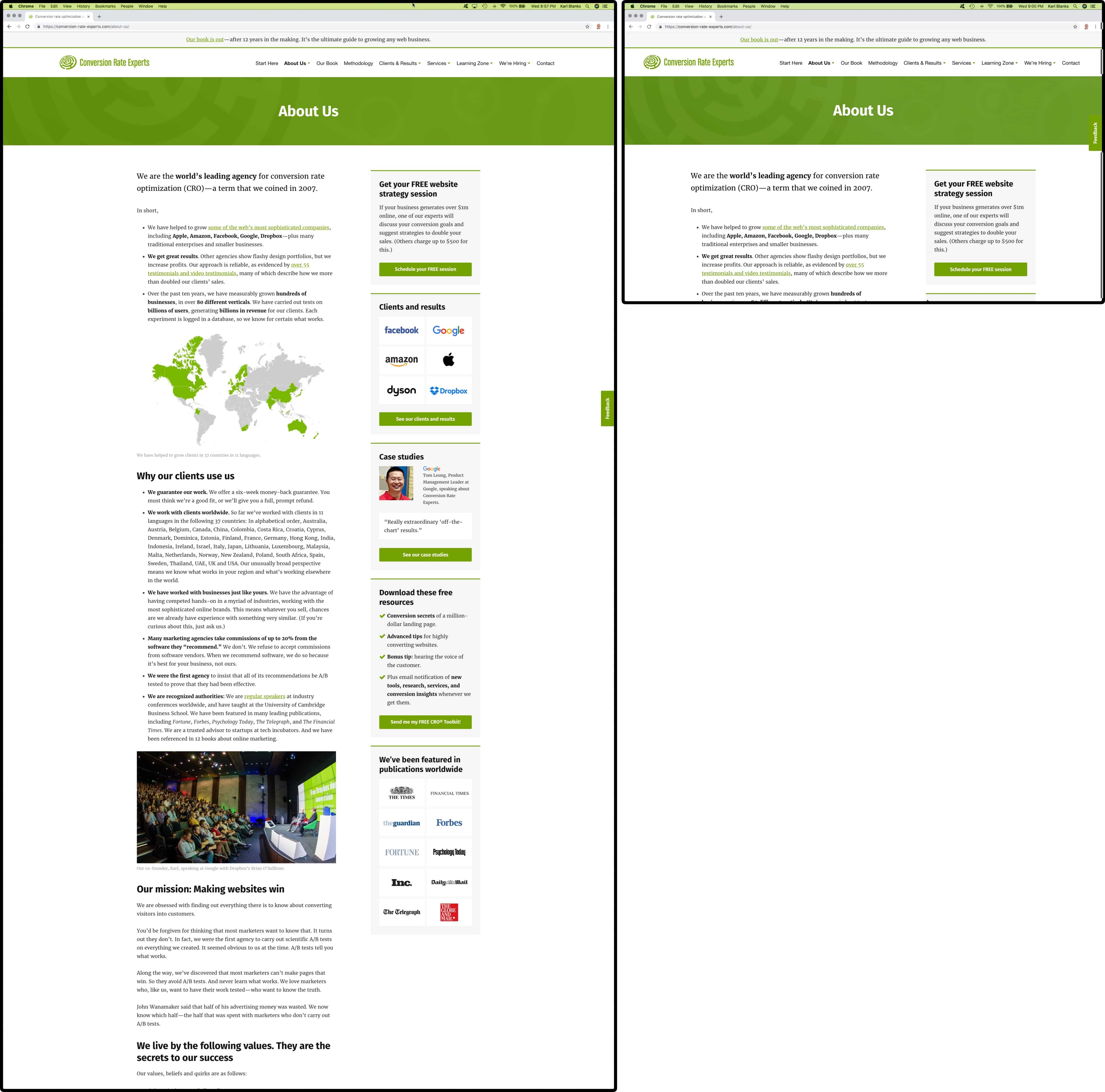Click Schedule your FREE session in left window
Viewport: 1105px width, 1092px height.
pos(425,269)
